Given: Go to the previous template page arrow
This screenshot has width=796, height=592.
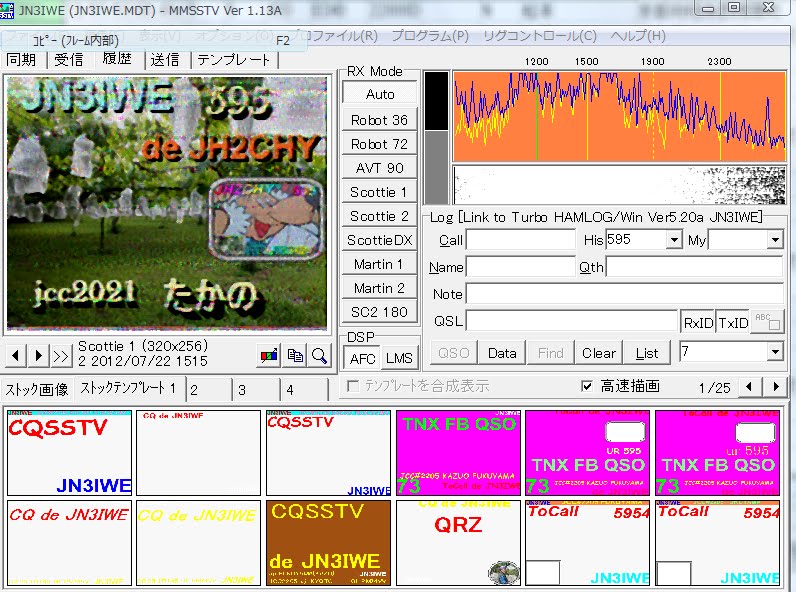Looking at the screenshot, I should tap(749, 386).
